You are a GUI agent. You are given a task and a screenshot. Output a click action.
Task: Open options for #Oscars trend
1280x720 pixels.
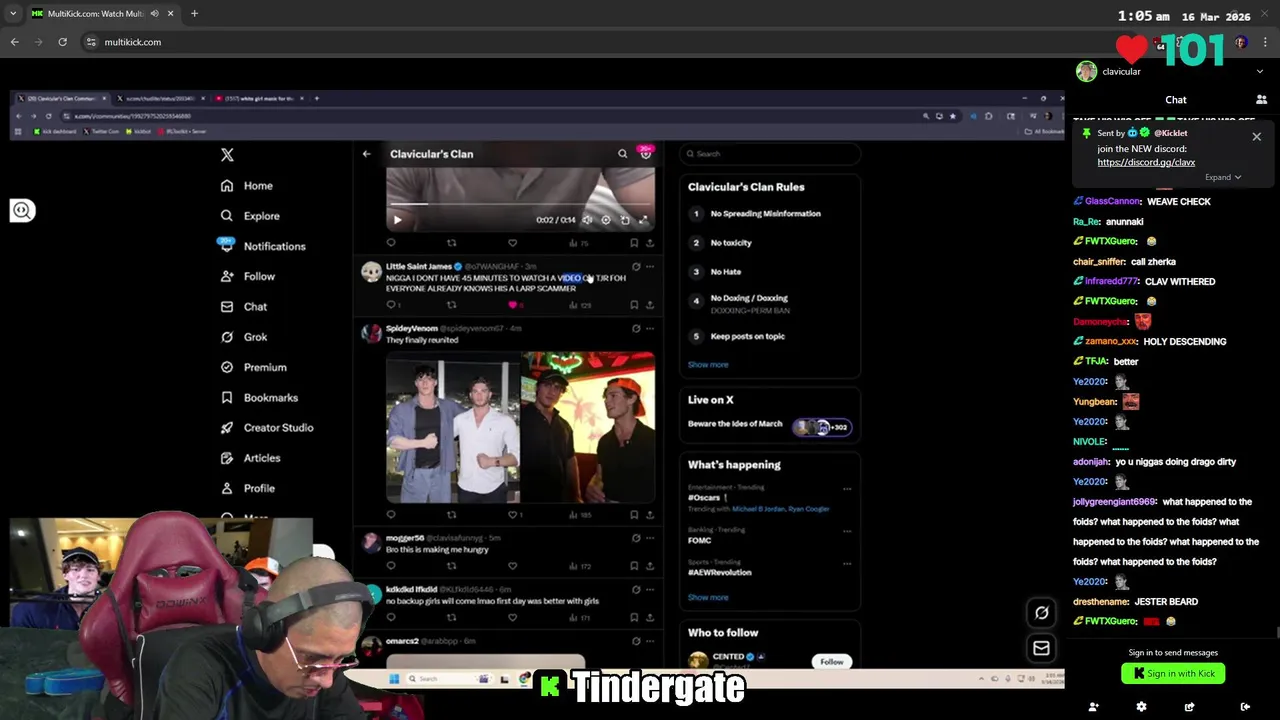[x=847, y=489]
